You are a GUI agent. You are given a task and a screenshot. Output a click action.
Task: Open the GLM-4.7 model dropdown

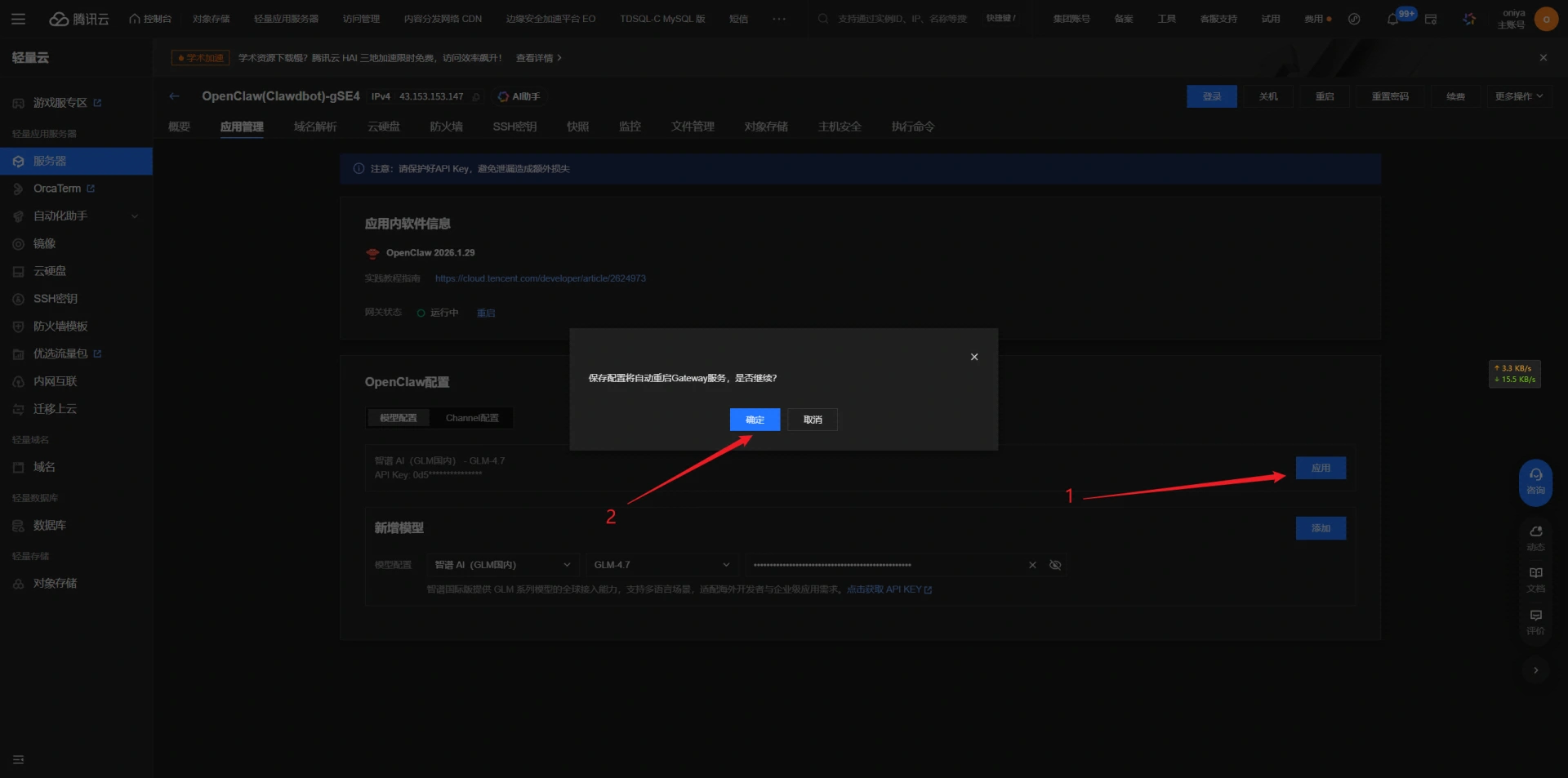661,565
